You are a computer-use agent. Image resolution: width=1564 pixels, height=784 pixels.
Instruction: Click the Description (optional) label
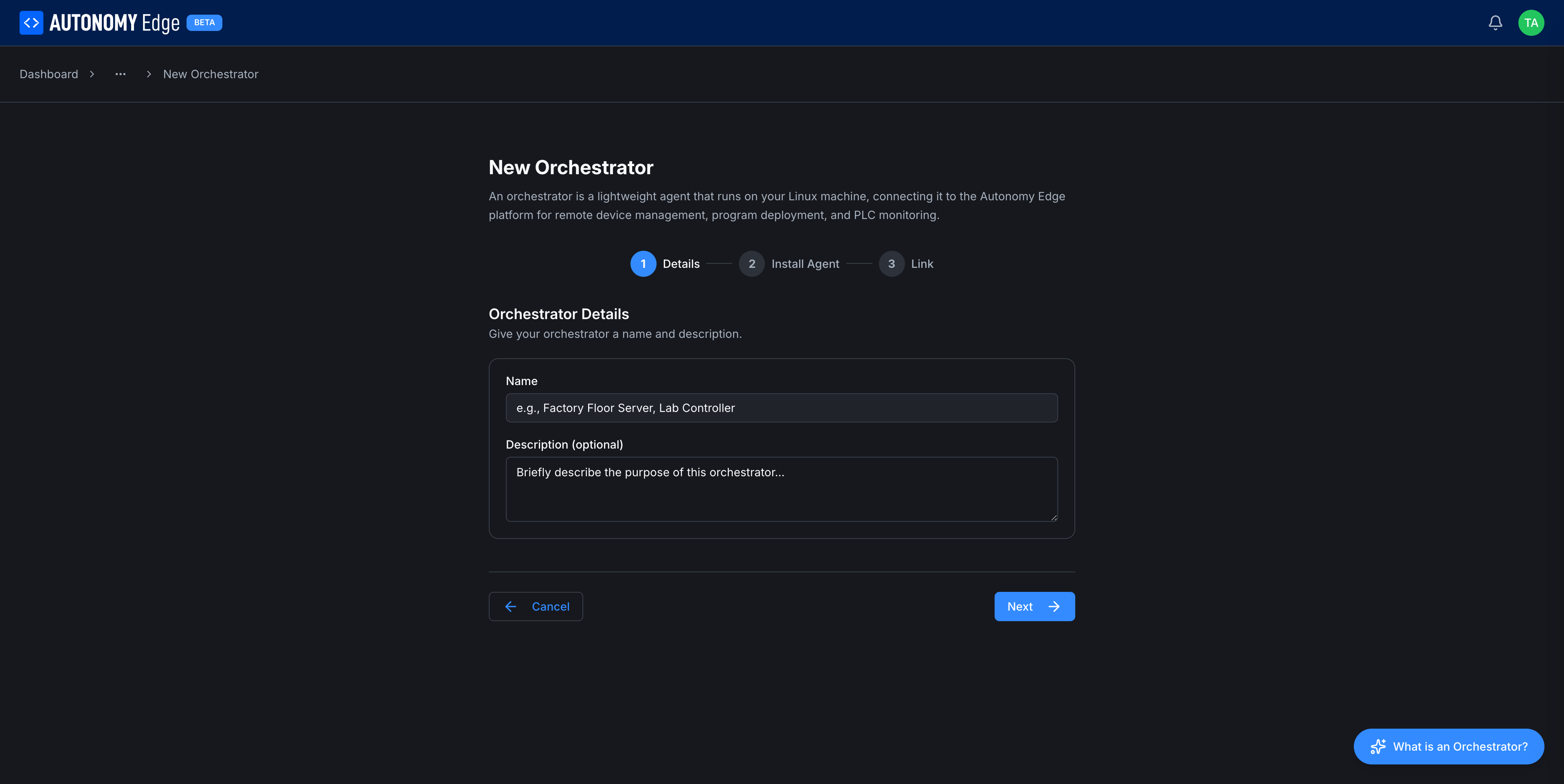coord(564,445)
